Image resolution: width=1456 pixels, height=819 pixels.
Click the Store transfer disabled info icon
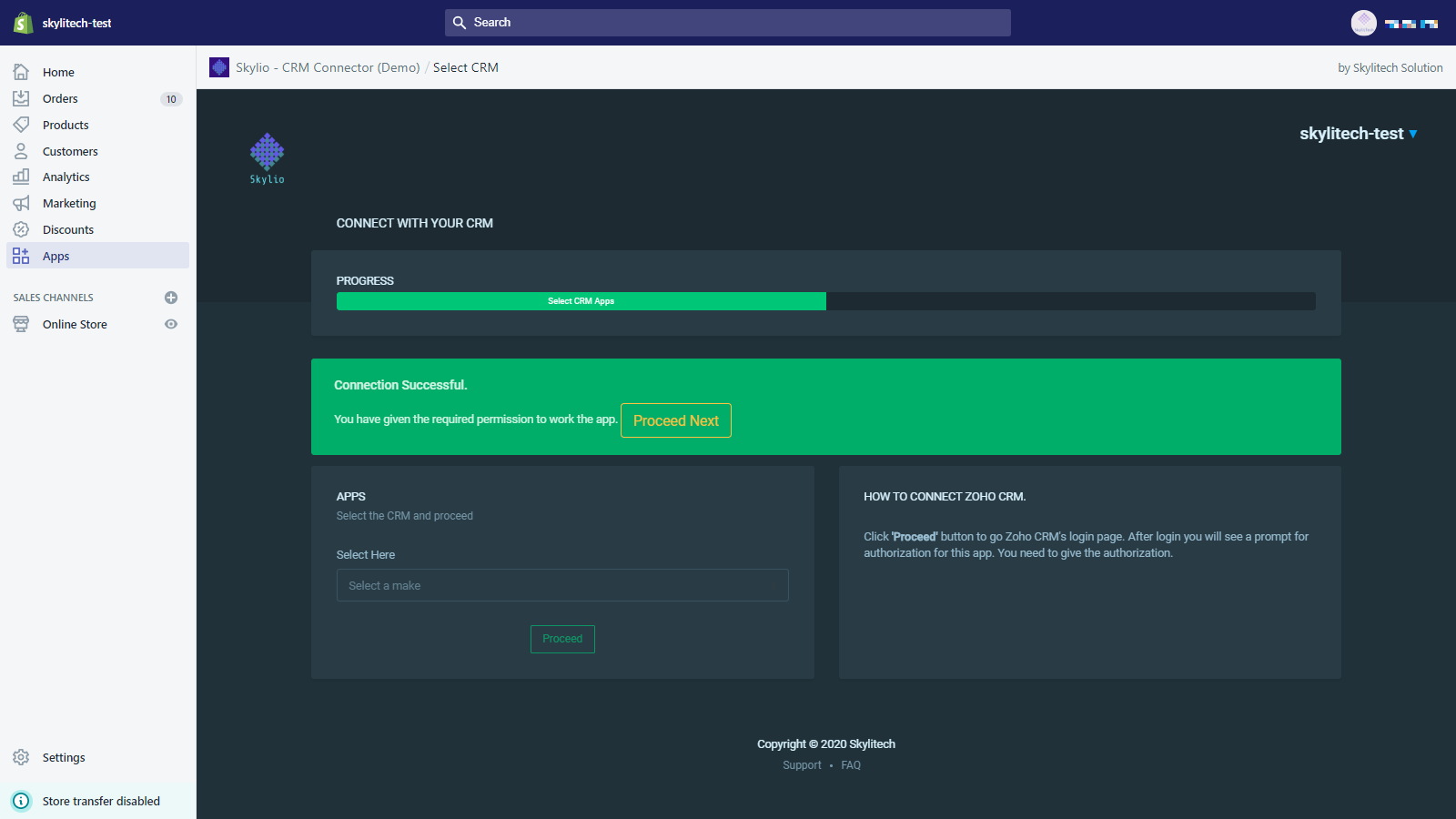[21, 801]
